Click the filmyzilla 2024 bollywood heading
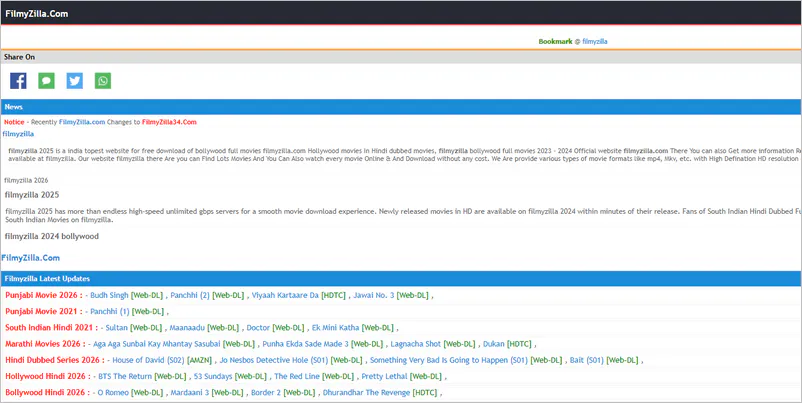 coord(52,236)
